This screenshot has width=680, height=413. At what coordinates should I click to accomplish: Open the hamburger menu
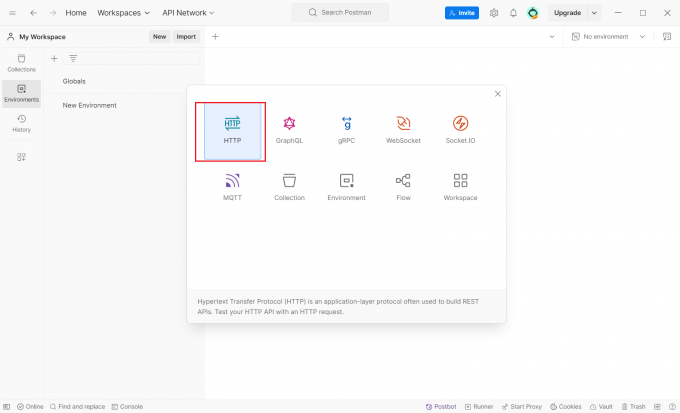coord(13,13)
